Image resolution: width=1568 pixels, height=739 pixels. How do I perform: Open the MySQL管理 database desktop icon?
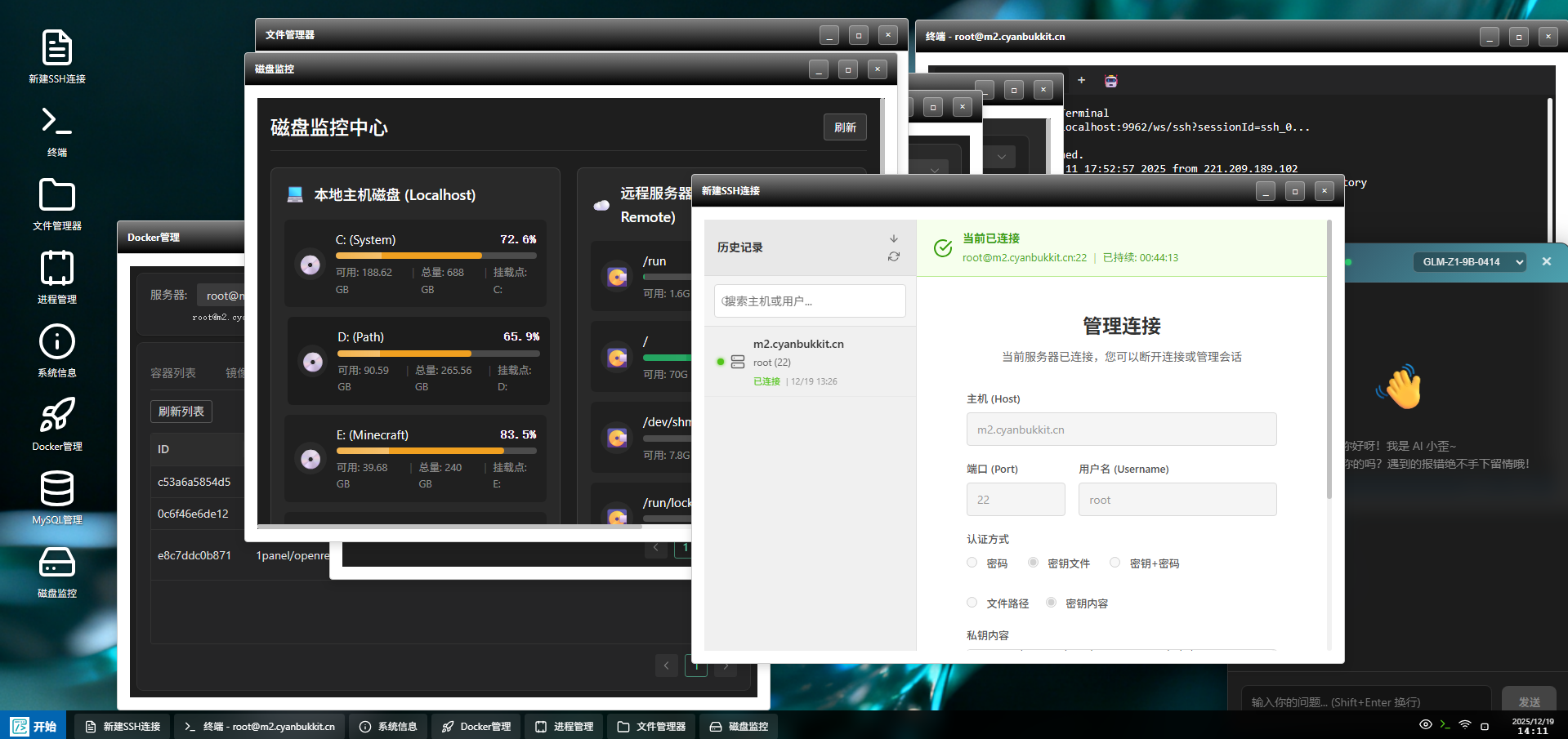click(x=57, y=490)
